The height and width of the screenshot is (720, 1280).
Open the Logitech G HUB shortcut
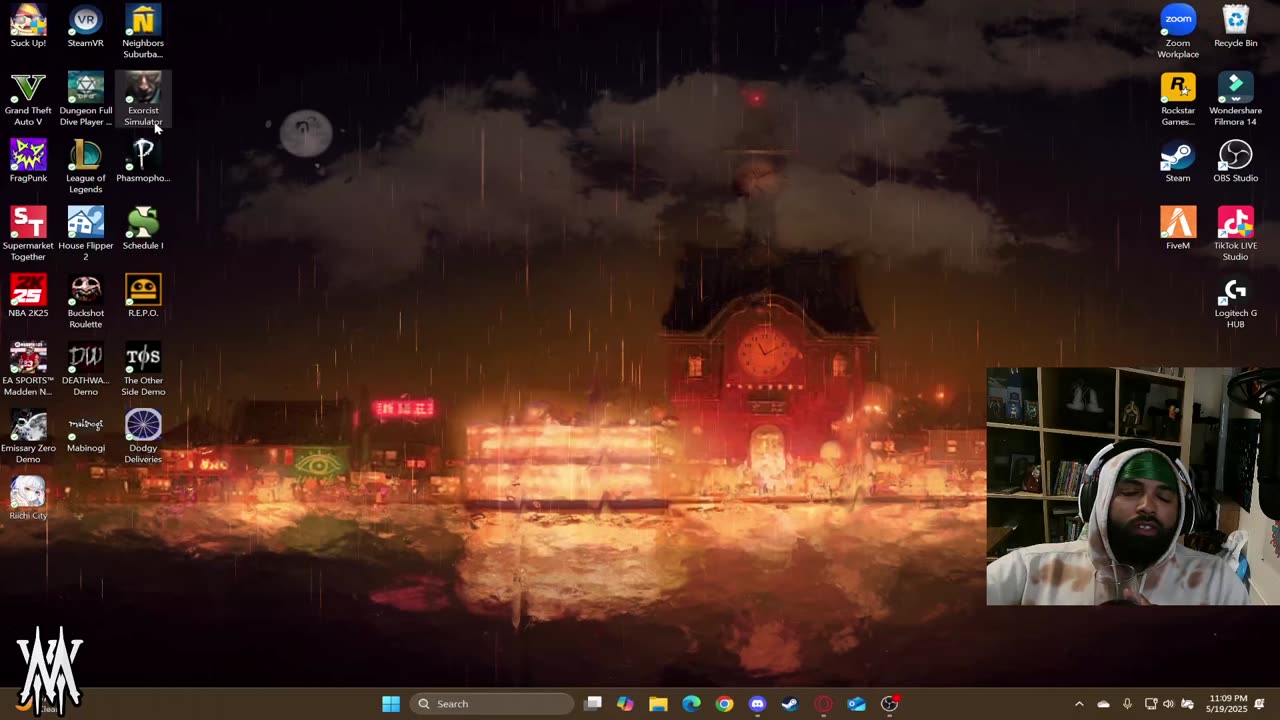[x=1236, y=302]
